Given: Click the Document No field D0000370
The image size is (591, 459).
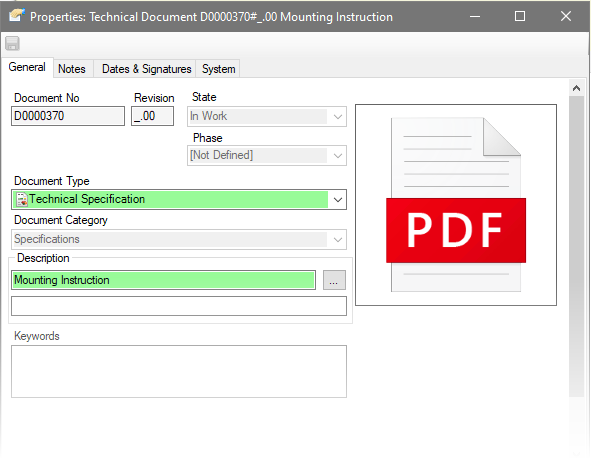Looking at the screenshot, I should coord(68,116).
